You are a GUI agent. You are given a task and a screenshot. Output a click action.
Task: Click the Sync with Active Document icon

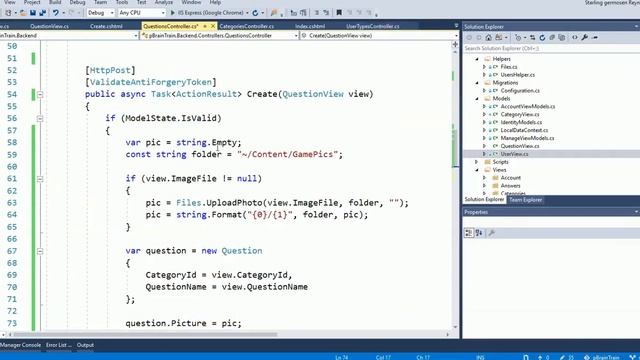click(x=532, y=38)
